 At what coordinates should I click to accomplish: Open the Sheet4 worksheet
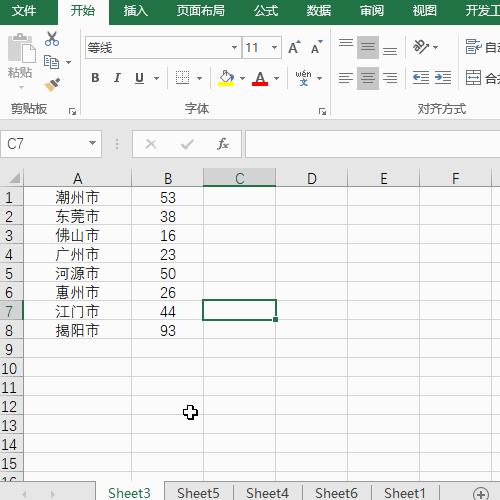tap(267, 493)
